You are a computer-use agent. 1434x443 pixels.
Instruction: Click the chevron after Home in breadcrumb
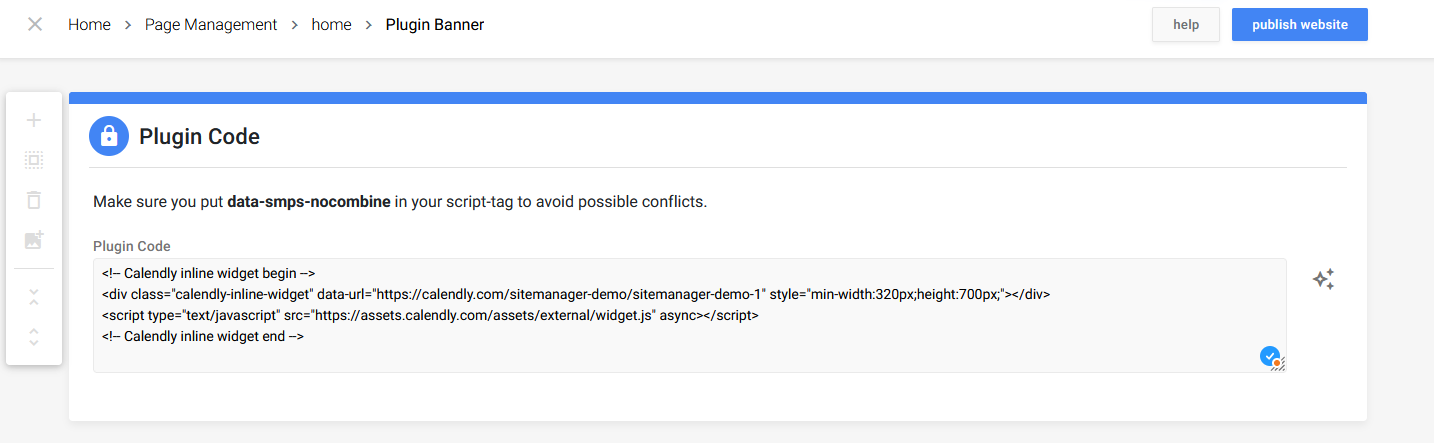128,25
